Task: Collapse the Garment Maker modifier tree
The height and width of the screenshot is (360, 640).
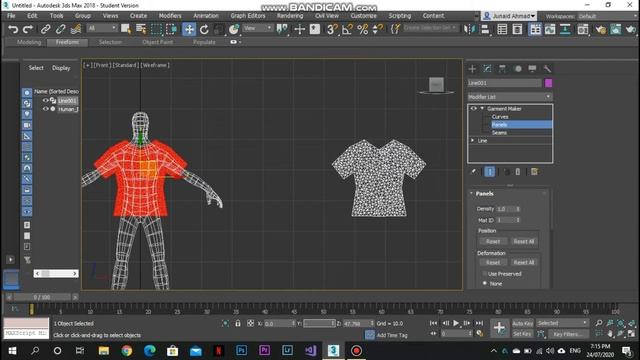Action: [x=482, y=109]
